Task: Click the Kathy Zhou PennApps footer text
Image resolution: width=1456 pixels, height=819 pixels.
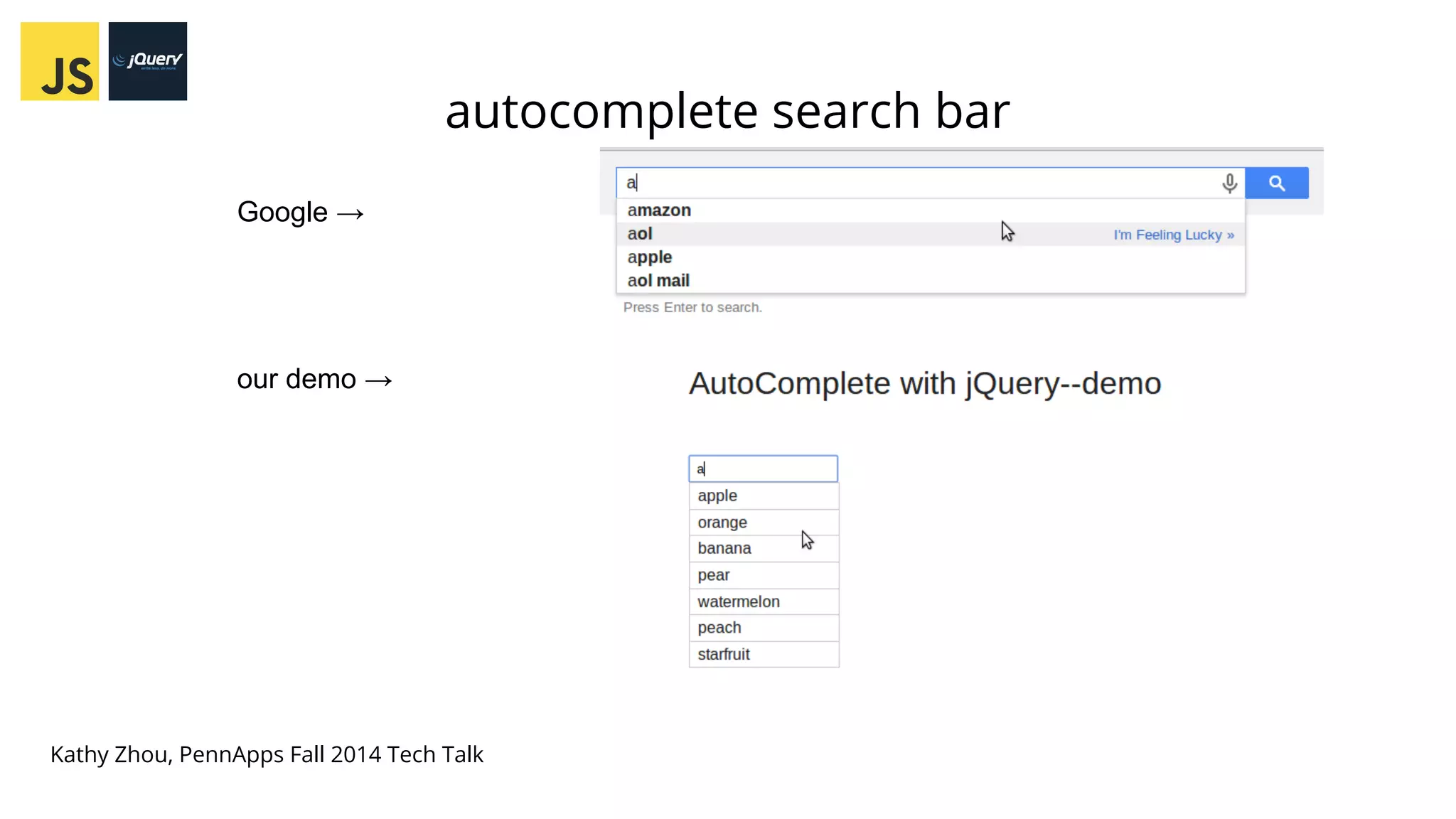Action: coord(267,754)
